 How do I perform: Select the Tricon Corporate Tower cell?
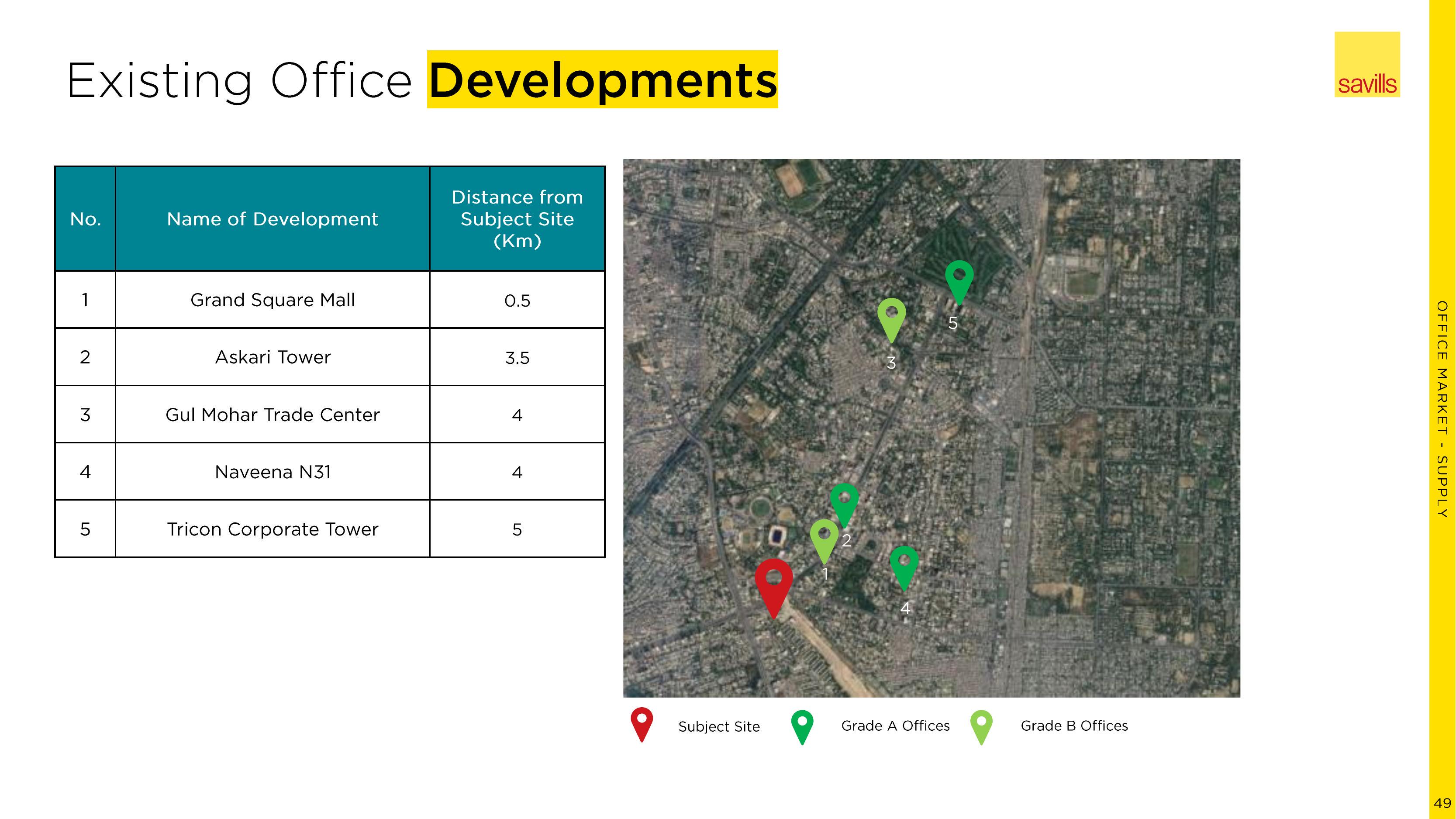point(273,529)
